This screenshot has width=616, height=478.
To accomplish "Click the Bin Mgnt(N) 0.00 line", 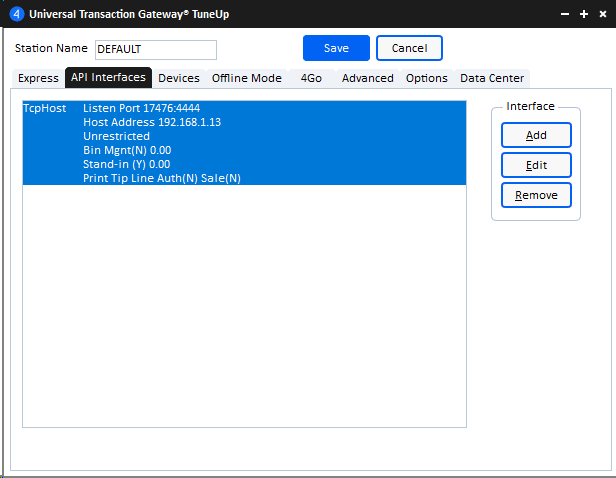I will 127,150.
